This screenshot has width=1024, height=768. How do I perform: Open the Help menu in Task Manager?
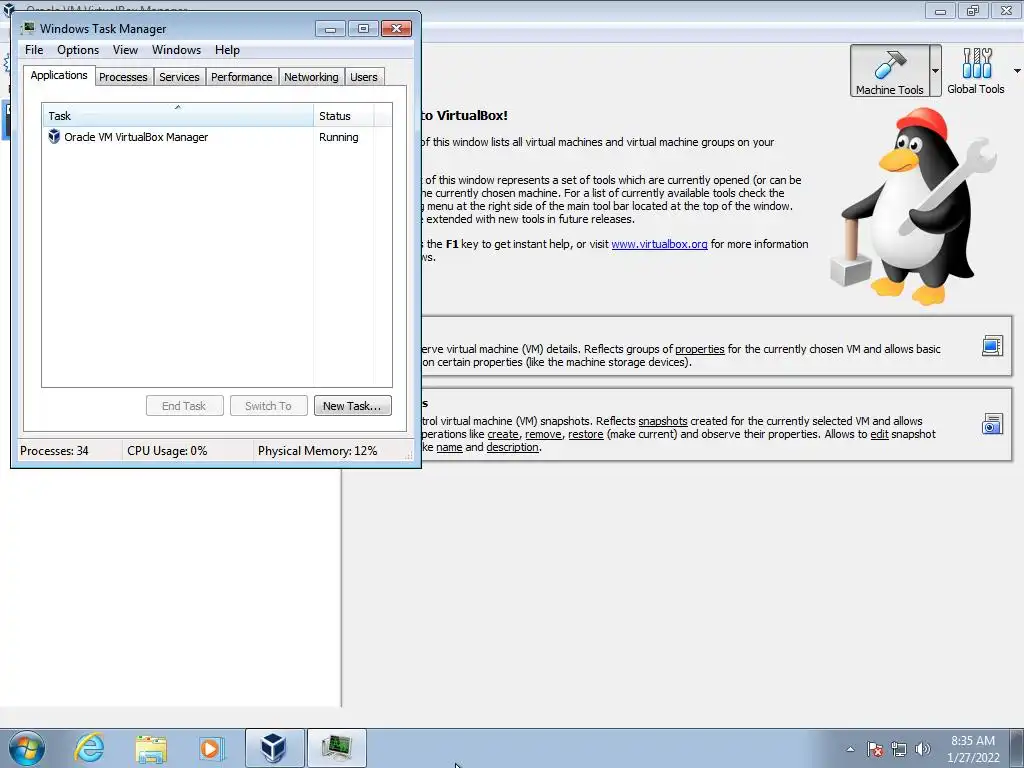click(227, 50)
